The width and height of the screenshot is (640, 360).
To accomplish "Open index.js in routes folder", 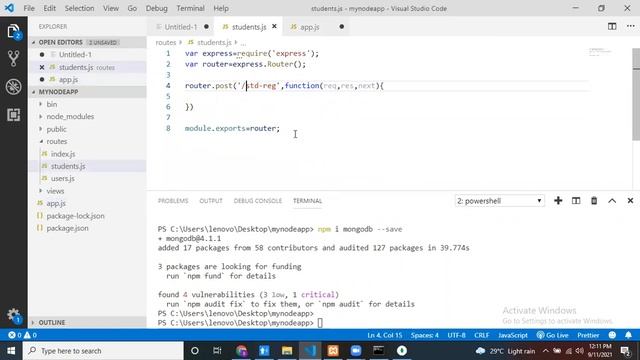I will point(63,154).
